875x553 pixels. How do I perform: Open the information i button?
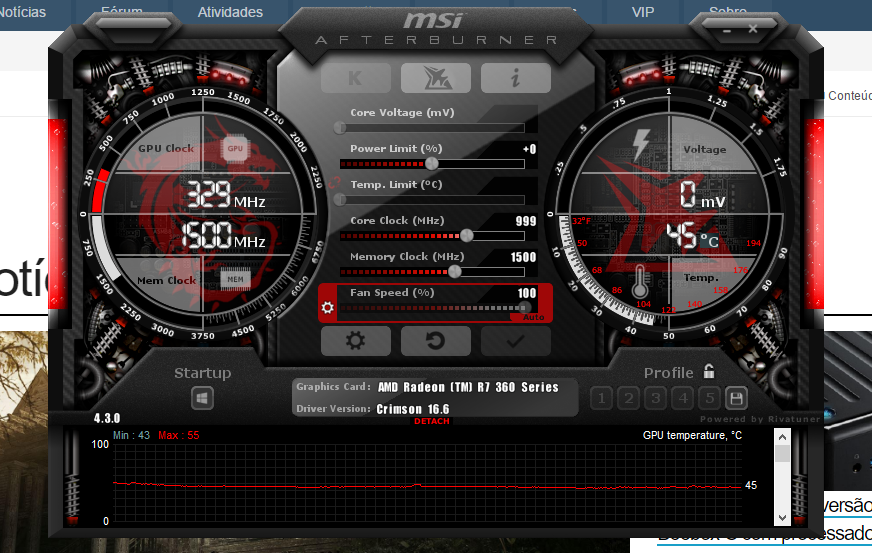point(515,78)
